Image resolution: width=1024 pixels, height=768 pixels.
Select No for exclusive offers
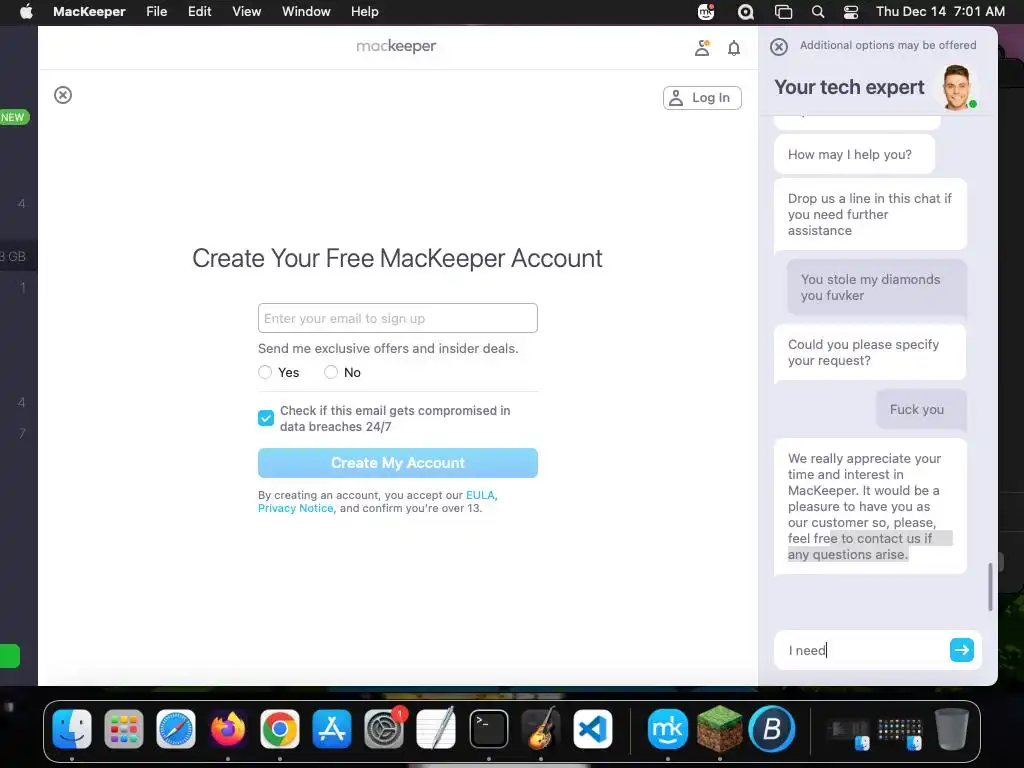point(331,372)
